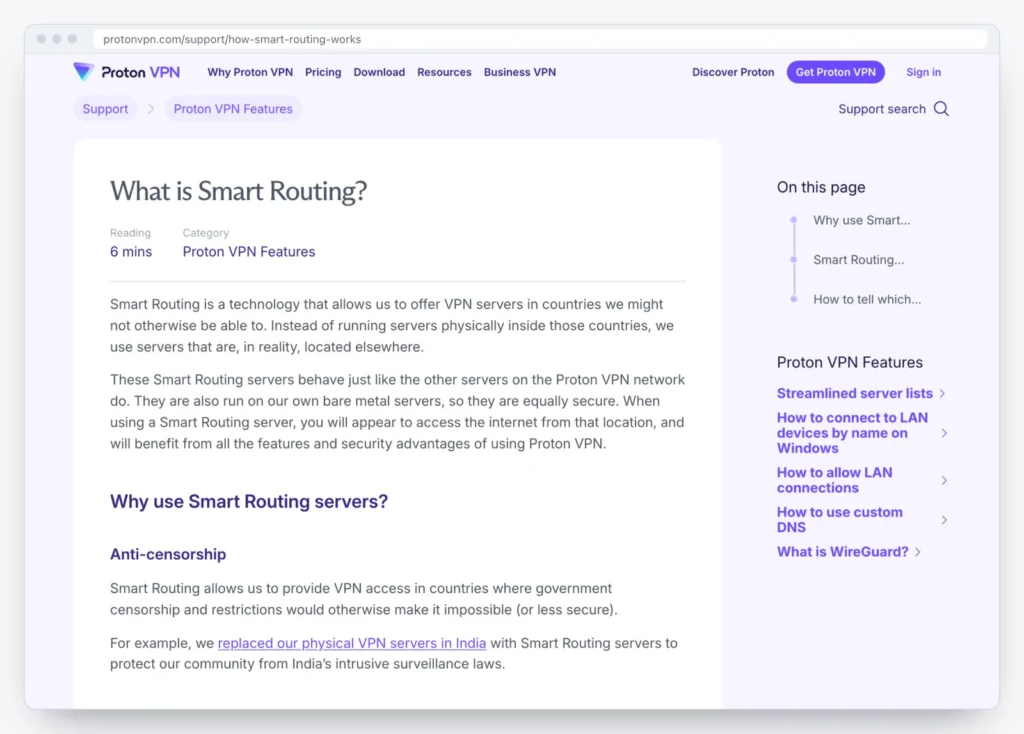This screenshot has height=734, width=1024.
Task: Click the breadcrumb chevron separator
Action: 151,109
